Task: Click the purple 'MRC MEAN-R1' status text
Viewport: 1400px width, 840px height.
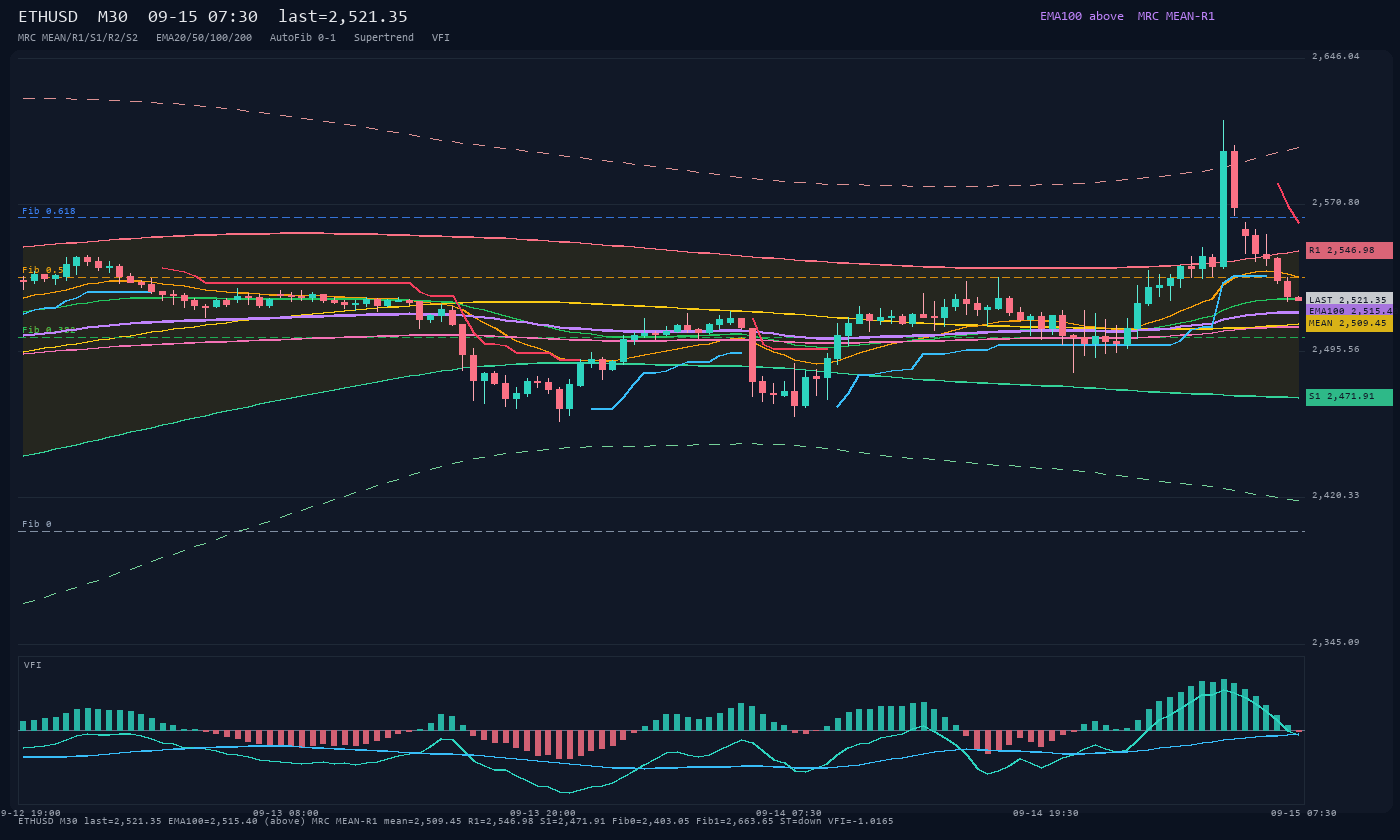Action: tap(1176, 16)
